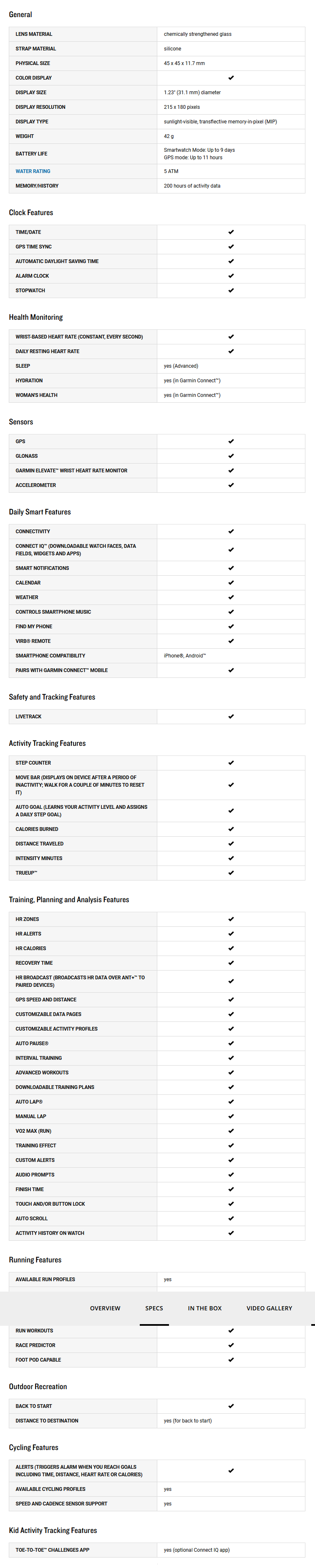Image resolution: width=315 pixels, height=1568 pixels.
Task: Click the checkmark beside GLONASS
Action: pos(231,456)
